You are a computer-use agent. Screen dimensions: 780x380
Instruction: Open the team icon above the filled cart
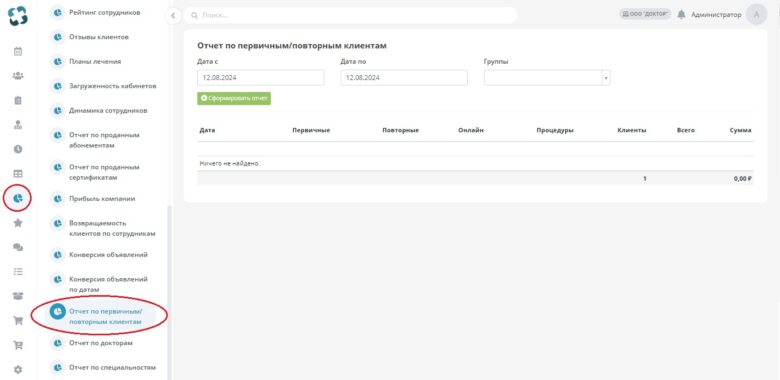18,296
